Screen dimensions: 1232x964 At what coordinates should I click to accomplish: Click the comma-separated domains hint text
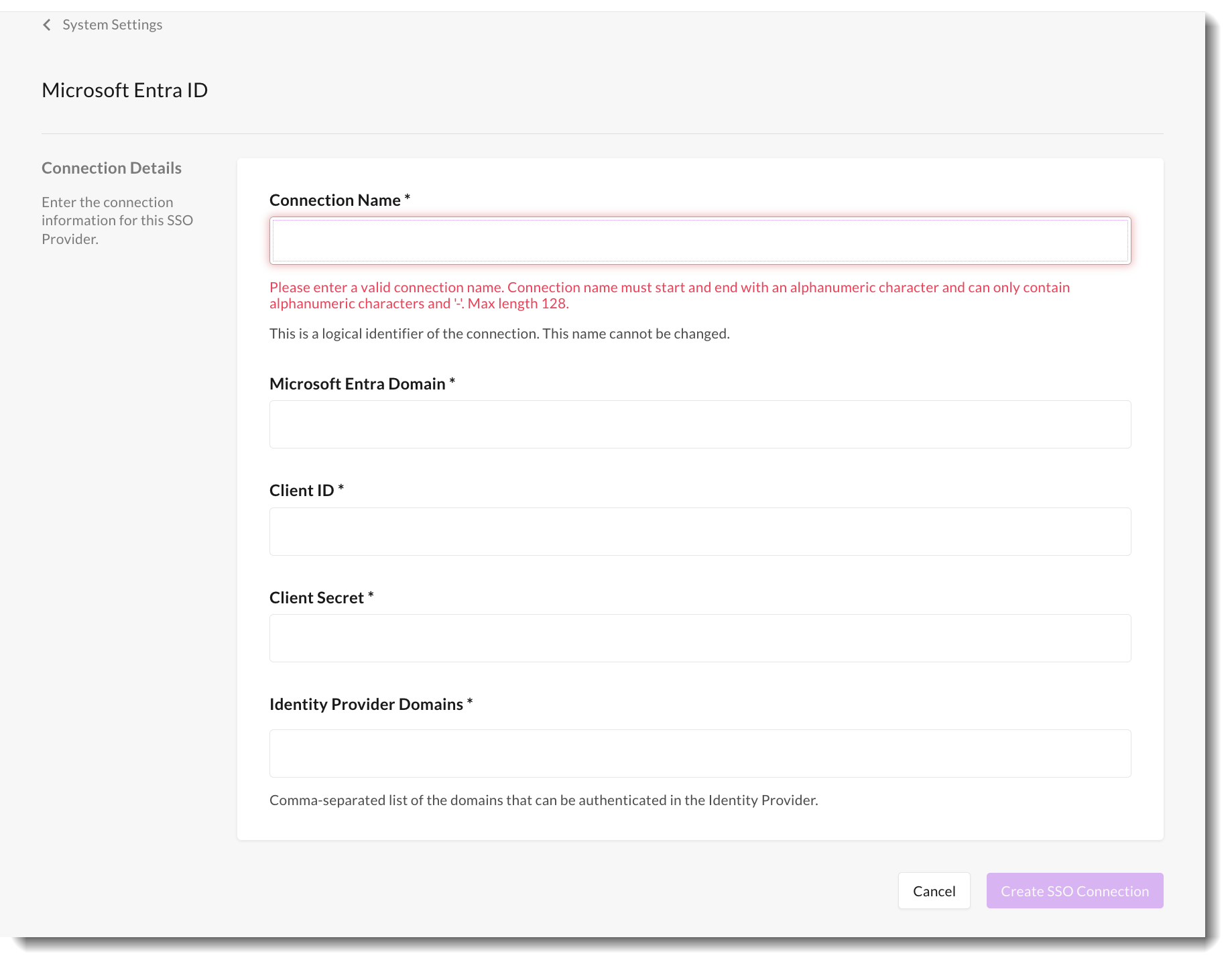(x=543, y=800)
